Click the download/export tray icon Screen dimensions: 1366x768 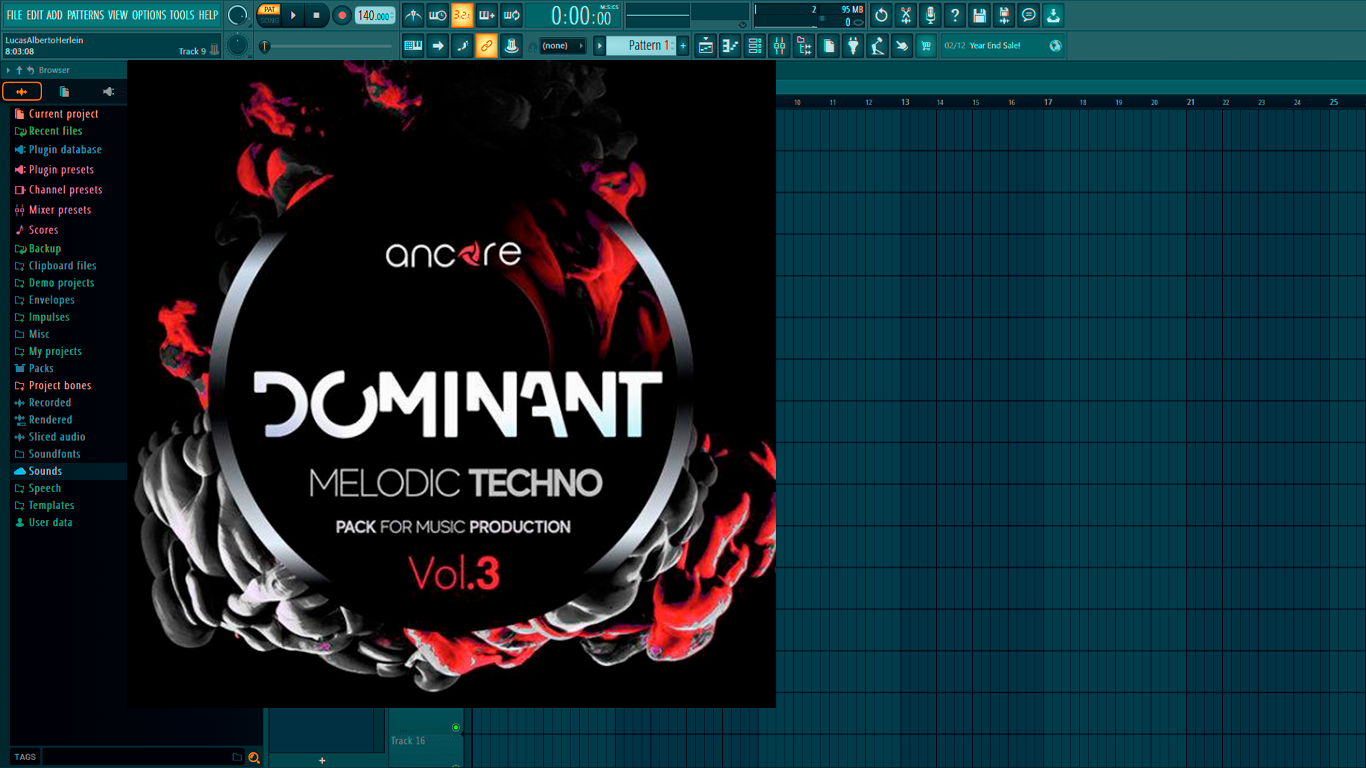tap(1053, 15)
